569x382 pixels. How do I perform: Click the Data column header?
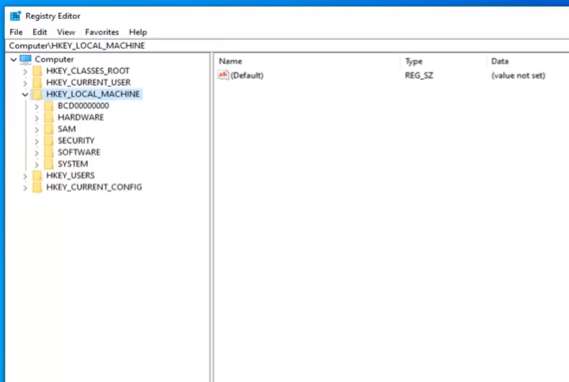pos(499,61)
